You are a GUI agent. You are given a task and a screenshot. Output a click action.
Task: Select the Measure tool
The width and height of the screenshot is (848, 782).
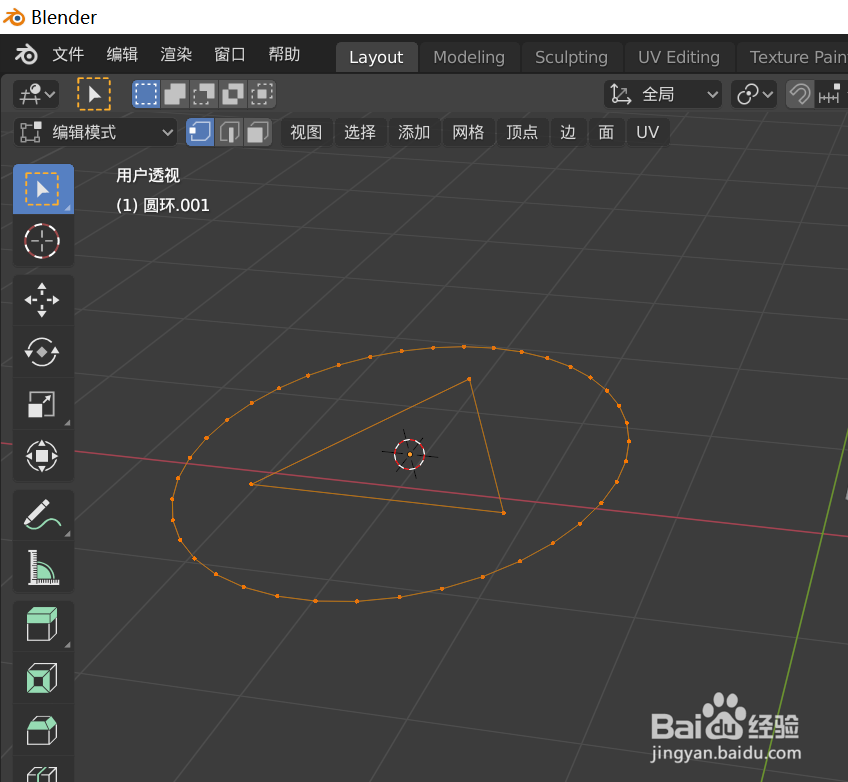[x=42, y=566]
